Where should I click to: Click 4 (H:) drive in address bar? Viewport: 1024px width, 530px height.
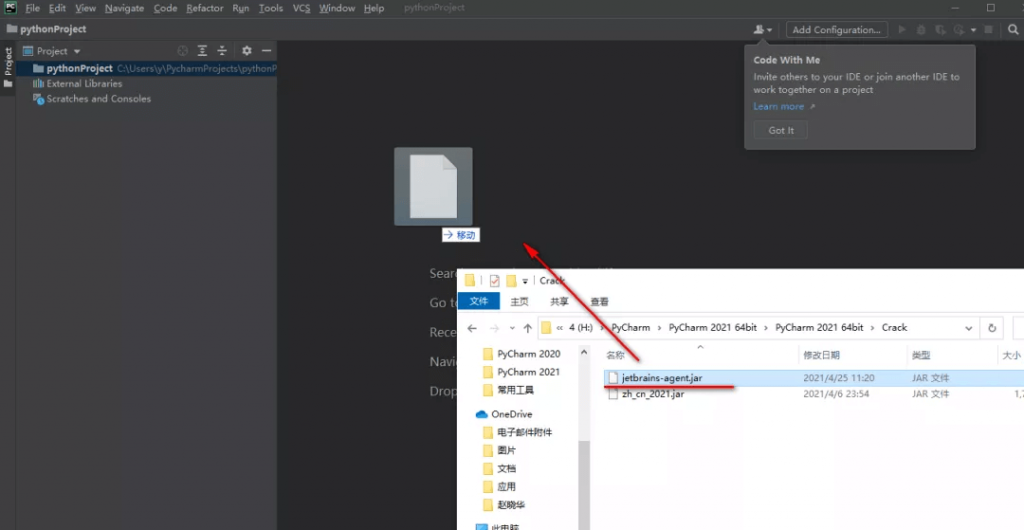(581, 328)
